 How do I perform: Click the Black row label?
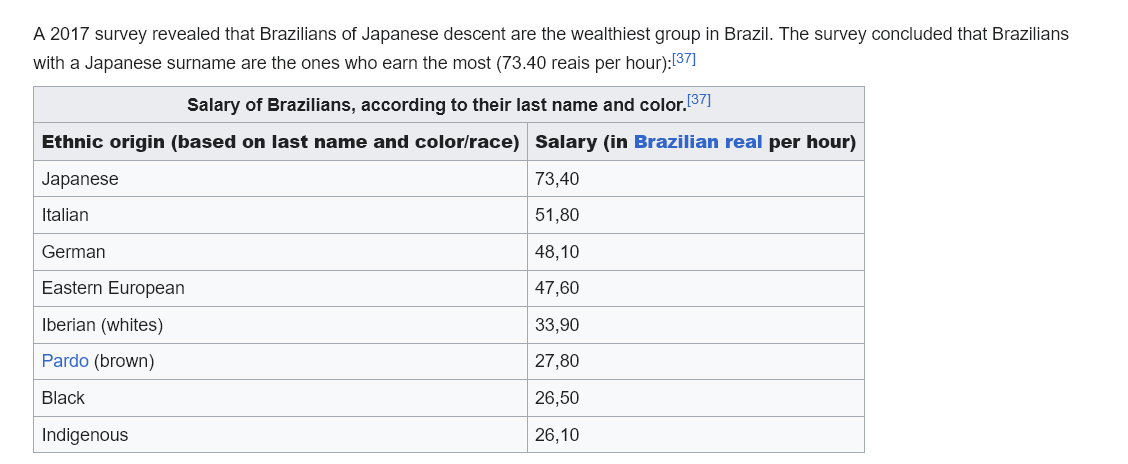[63, 398]
